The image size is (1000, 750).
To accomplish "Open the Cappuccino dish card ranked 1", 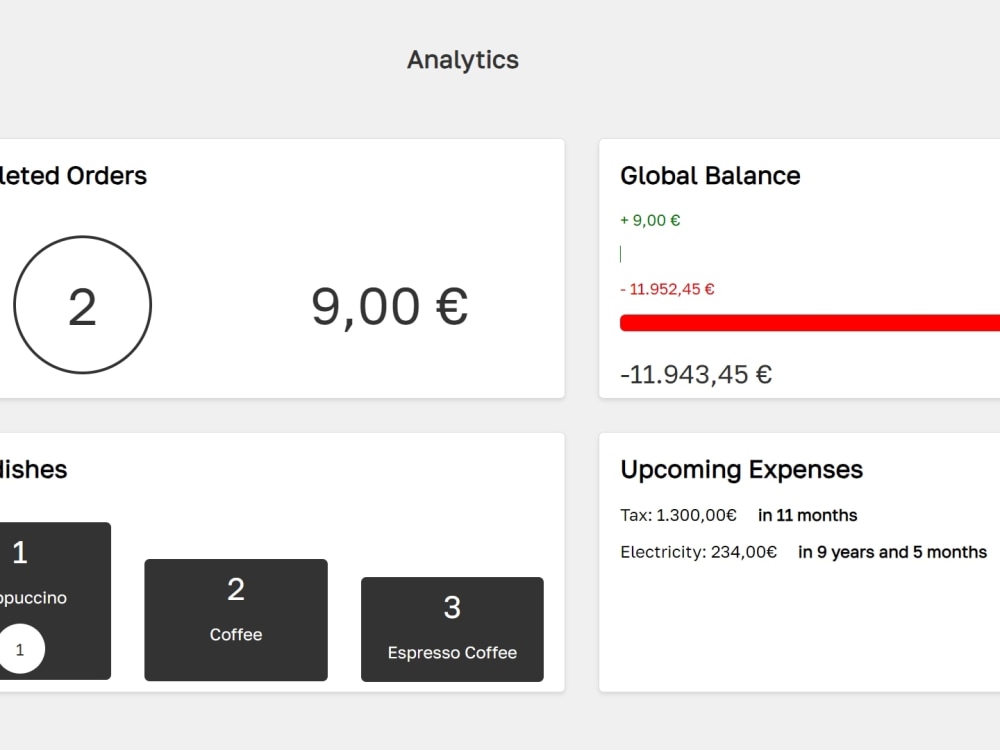I will [55, 601].
